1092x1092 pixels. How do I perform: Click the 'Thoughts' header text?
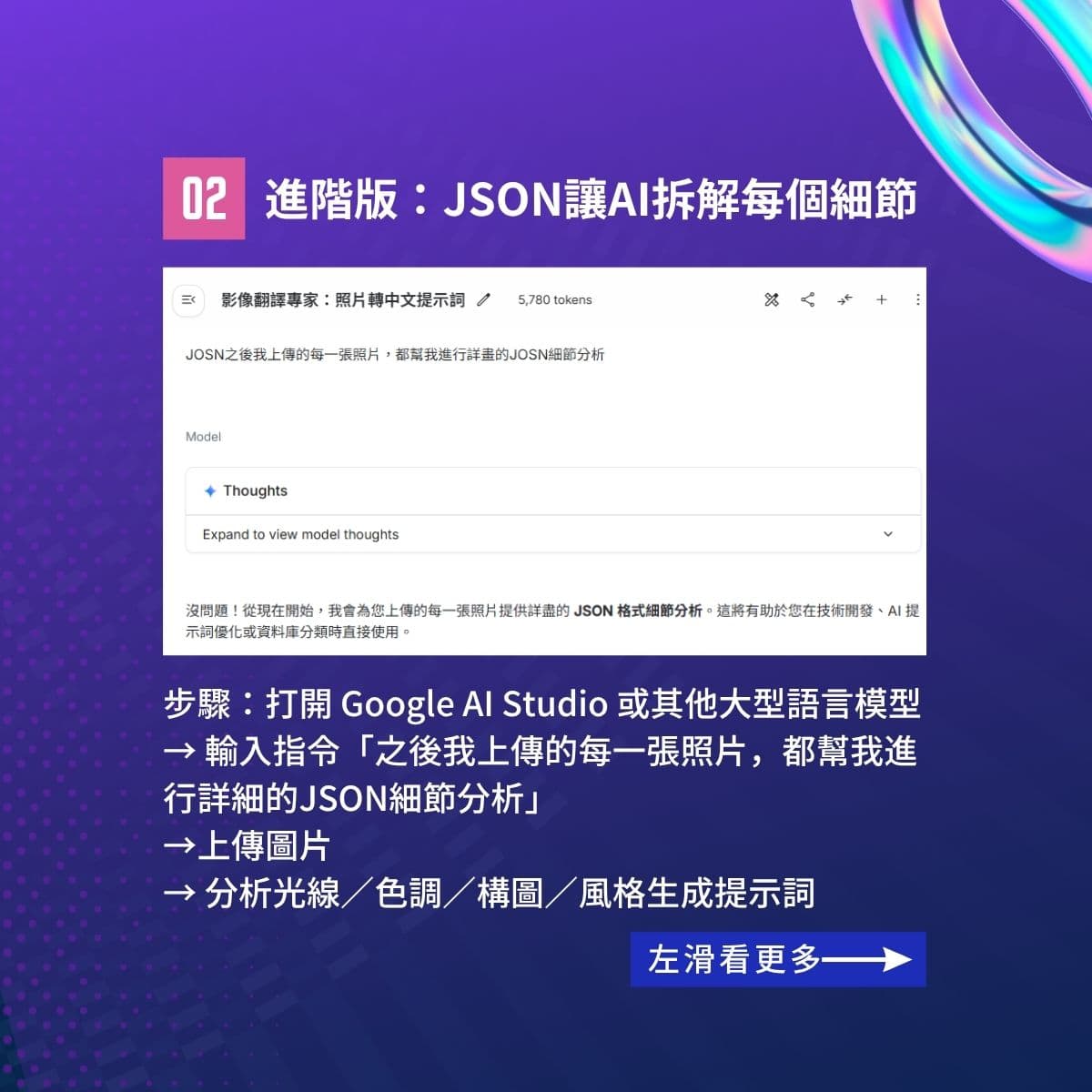pos(255,490)
